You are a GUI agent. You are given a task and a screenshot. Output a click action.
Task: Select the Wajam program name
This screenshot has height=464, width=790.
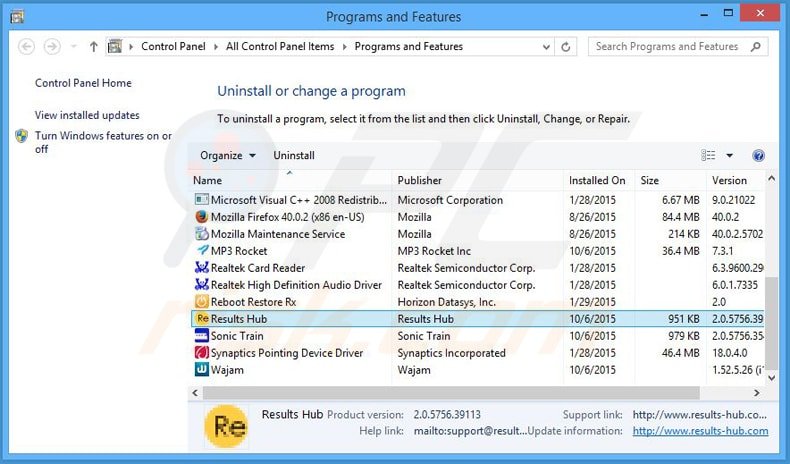point(227,370)
